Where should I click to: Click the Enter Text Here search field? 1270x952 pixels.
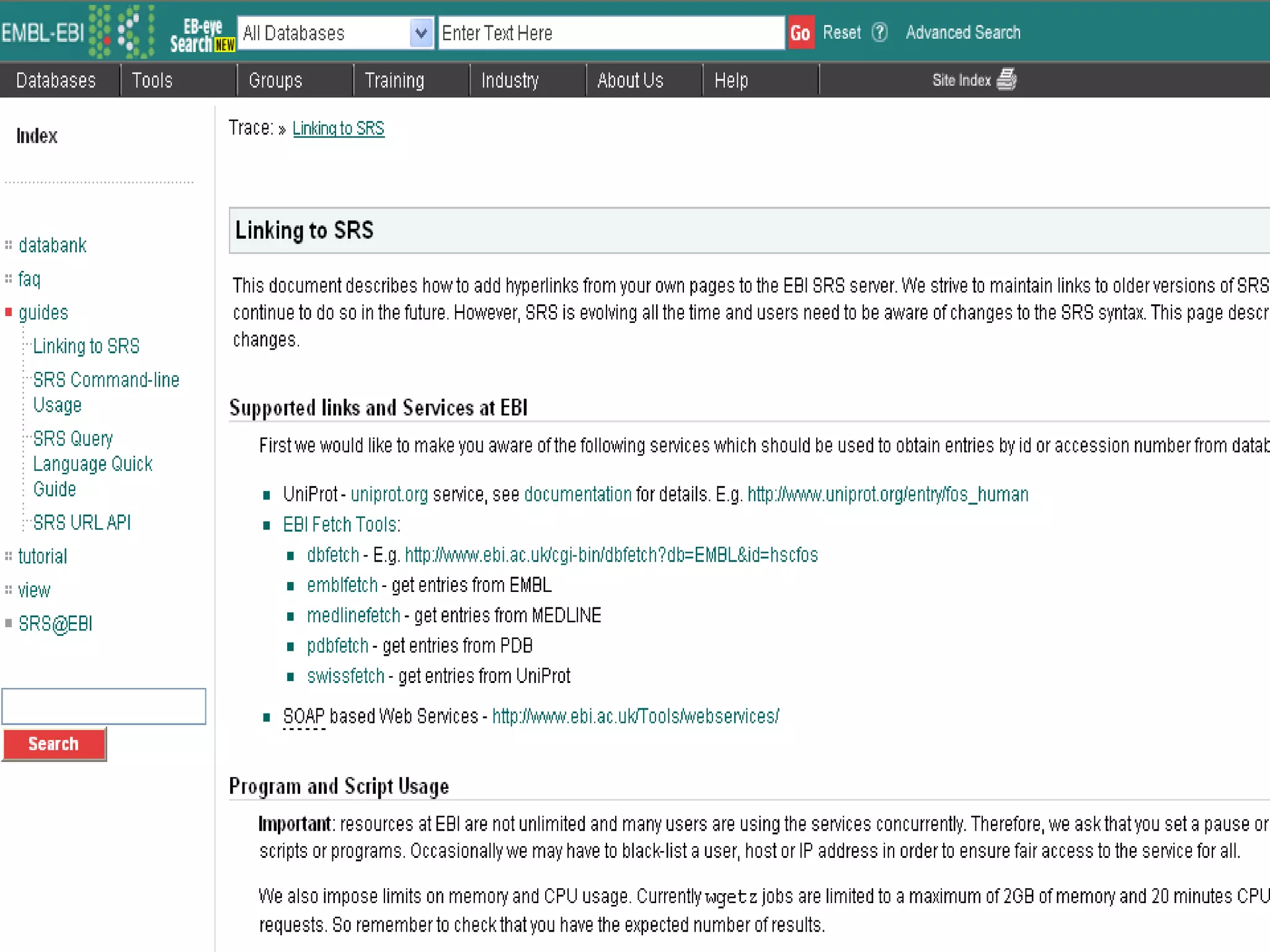pyautogui.click(x=611, y=33)
